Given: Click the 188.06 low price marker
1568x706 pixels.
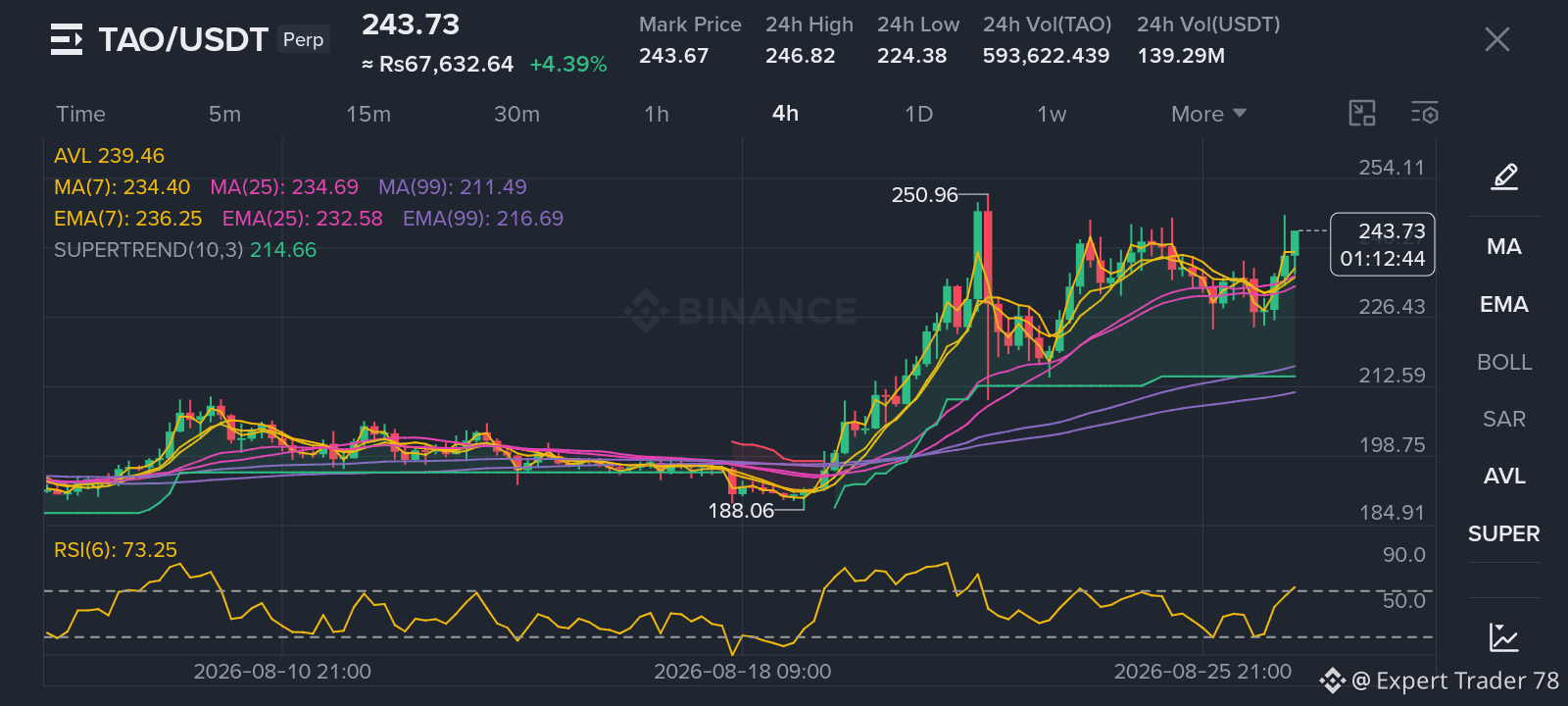Looking at the screenshot, I should (x=741, y=511).
